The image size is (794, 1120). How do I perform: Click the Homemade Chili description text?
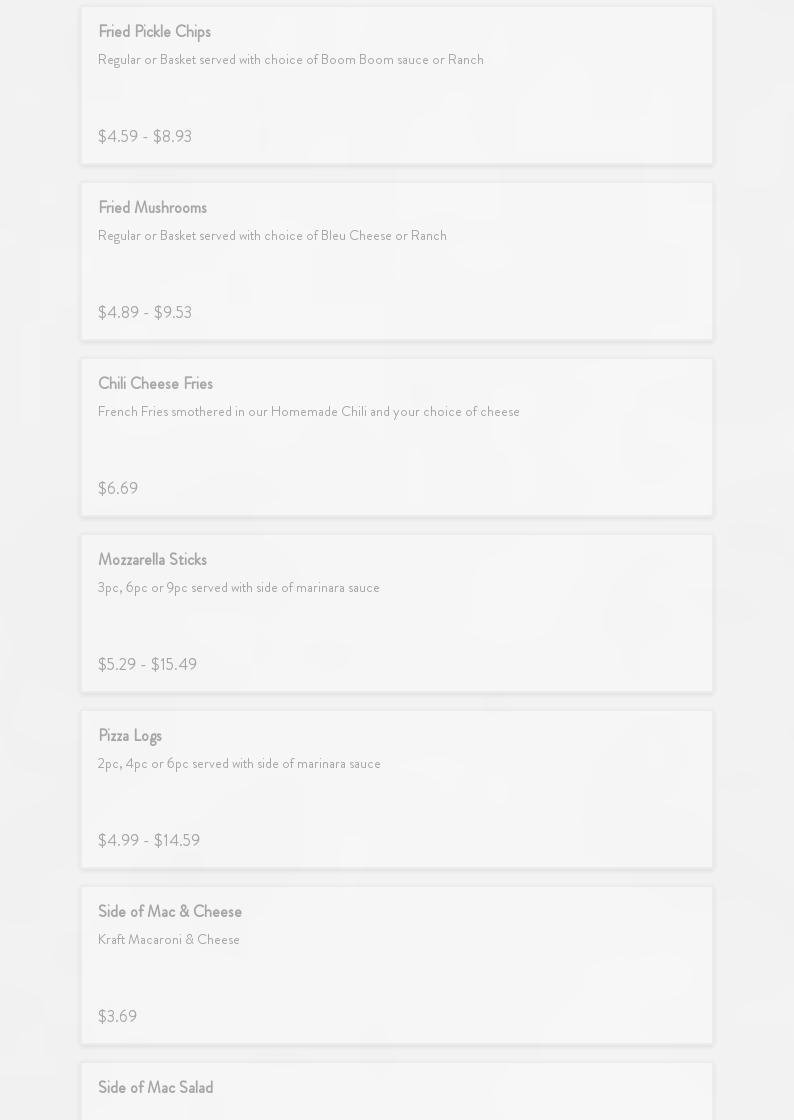pyautogui.click(x=308, y=412)
